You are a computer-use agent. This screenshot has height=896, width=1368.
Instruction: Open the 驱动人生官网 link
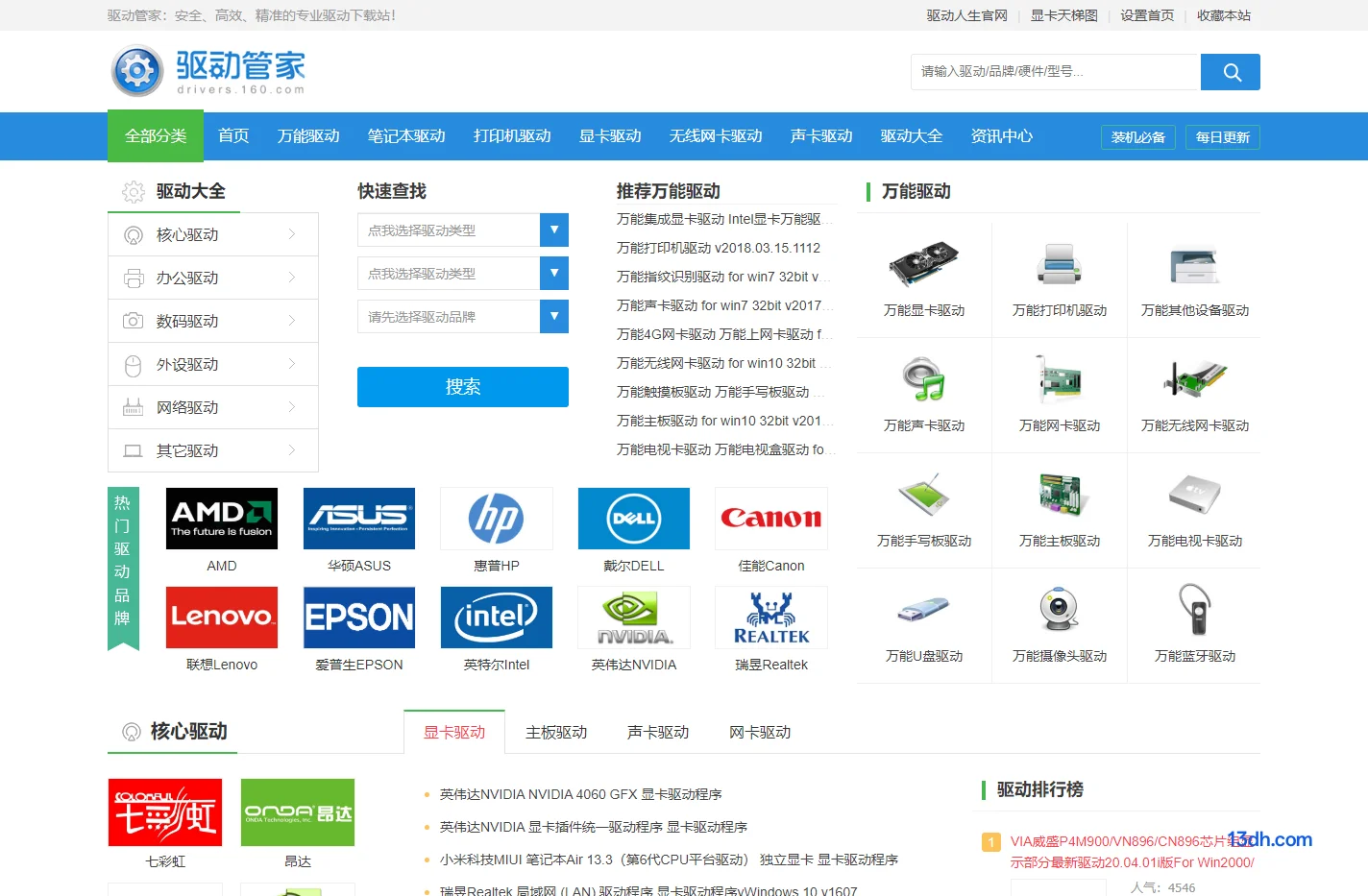point(967,15)
